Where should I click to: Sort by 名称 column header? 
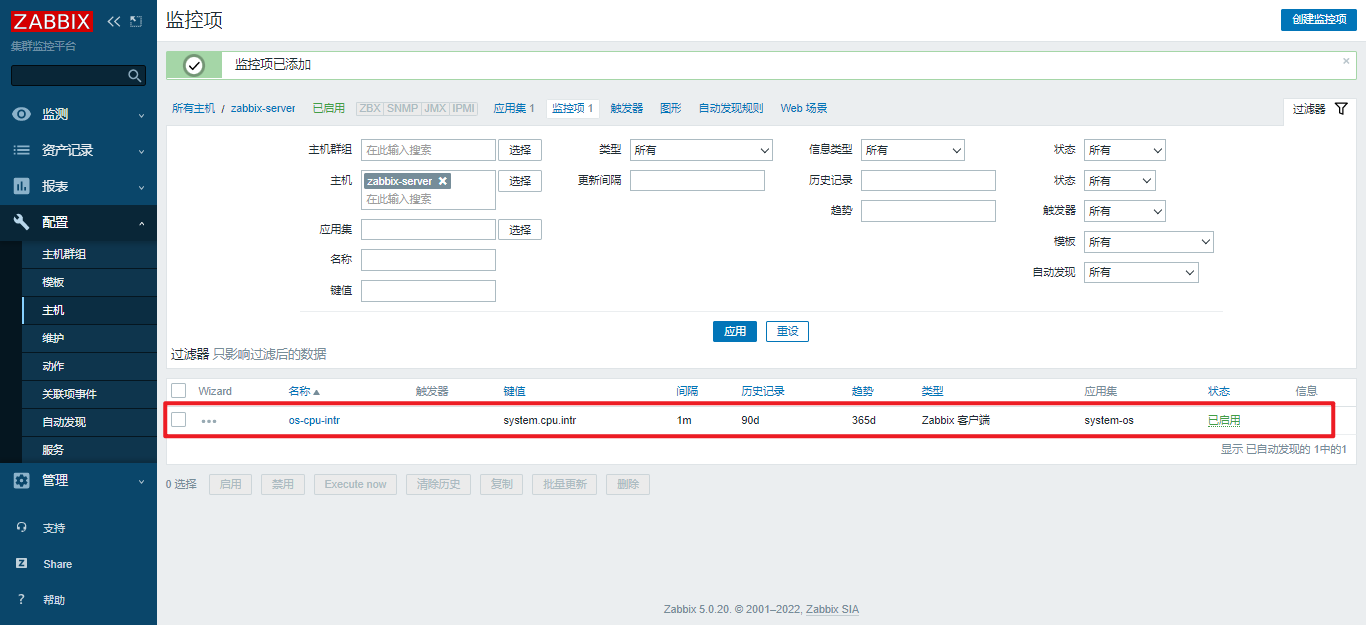pos(304,391)
